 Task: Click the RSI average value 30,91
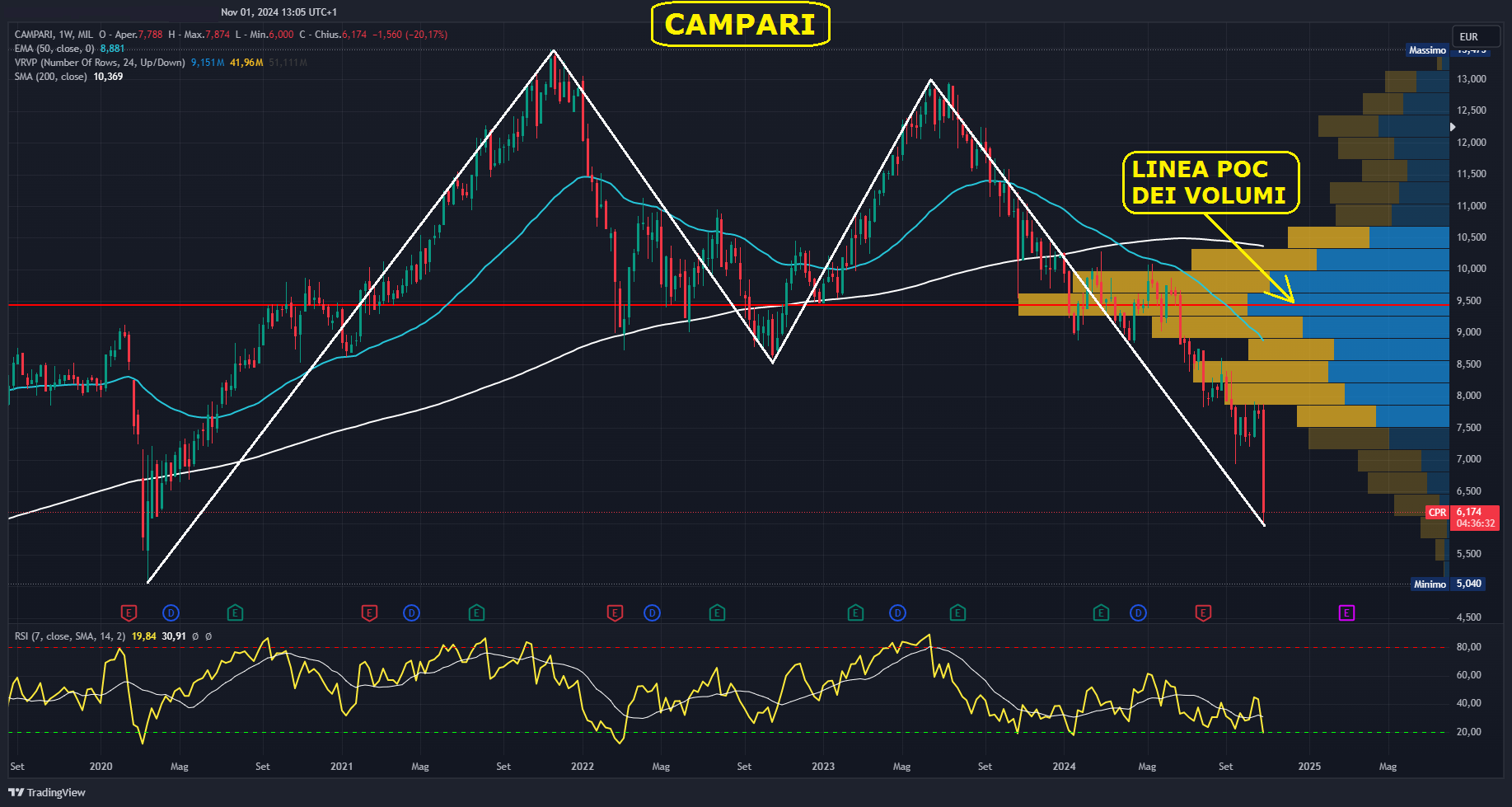point(174,636)
